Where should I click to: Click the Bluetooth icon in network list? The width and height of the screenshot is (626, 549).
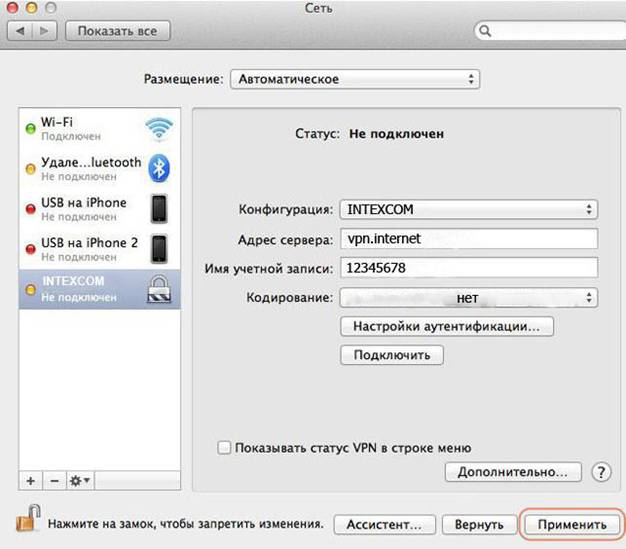coord(159,167)
